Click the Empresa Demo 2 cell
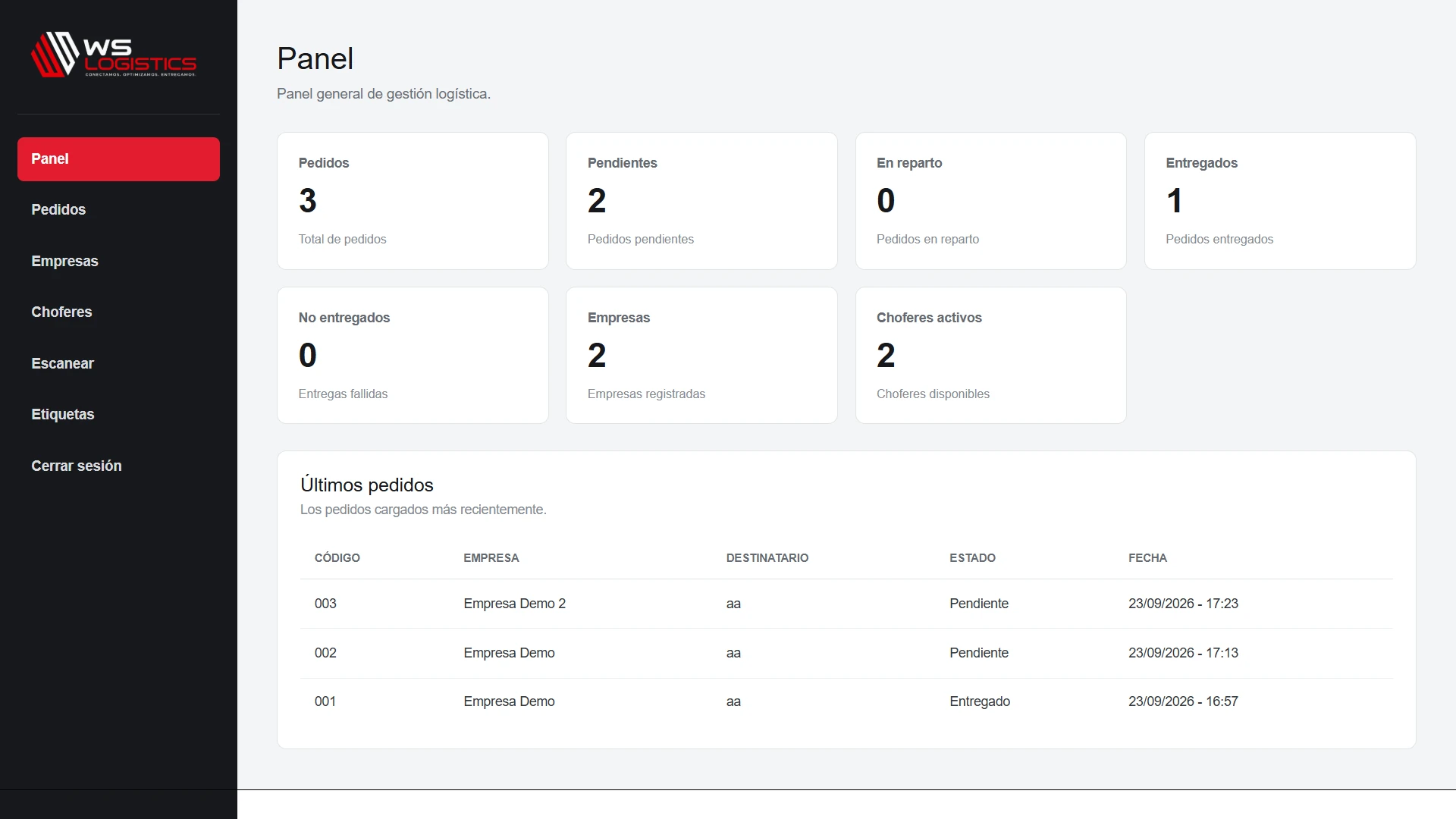This screenshot has height=819, width=1456. pyautogui.click(x=515, y=604)
